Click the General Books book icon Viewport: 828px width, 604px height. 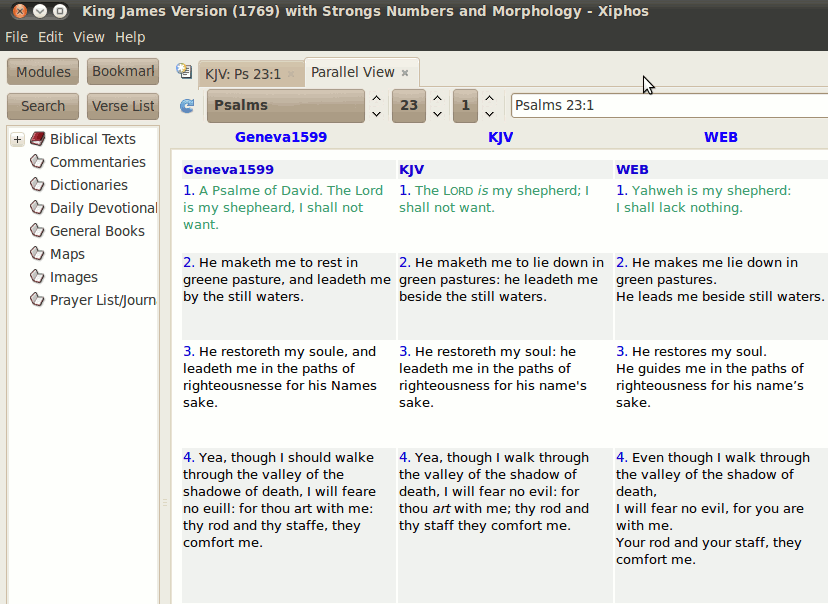[37, 230]
